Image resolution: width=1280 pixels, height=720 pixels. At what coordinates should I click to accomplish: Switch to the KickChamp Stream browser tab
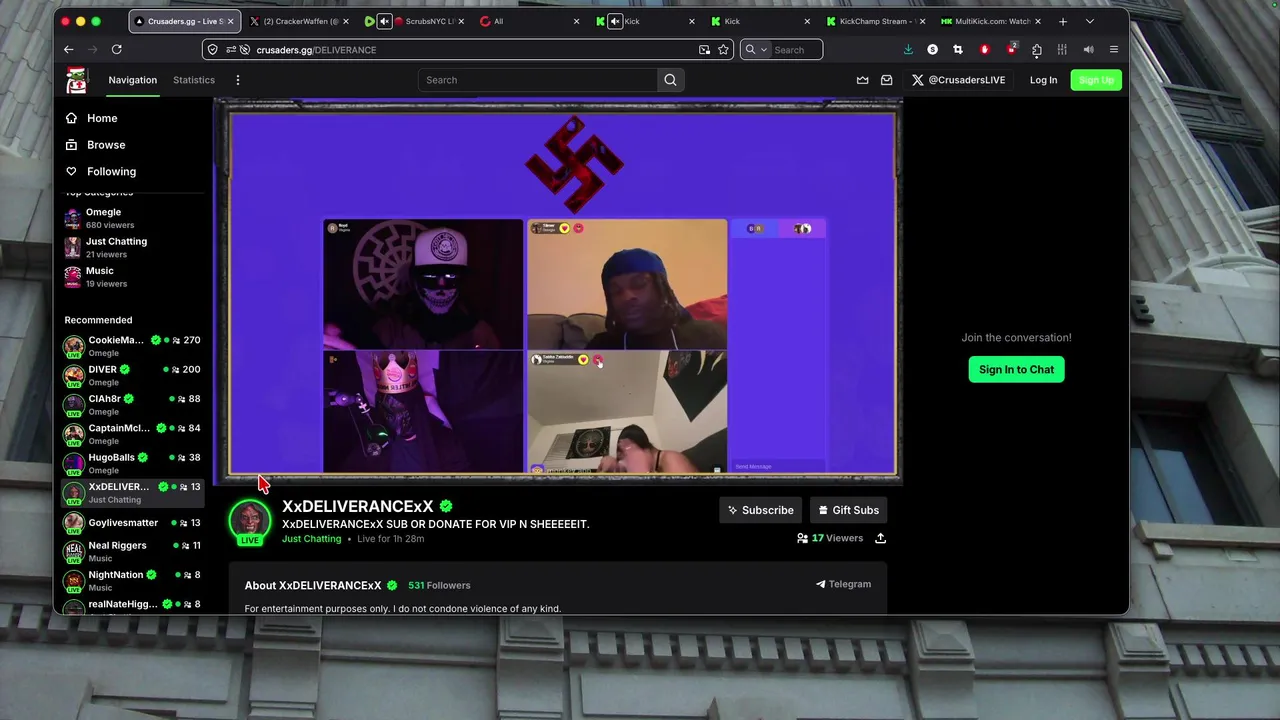coord(874,21)
